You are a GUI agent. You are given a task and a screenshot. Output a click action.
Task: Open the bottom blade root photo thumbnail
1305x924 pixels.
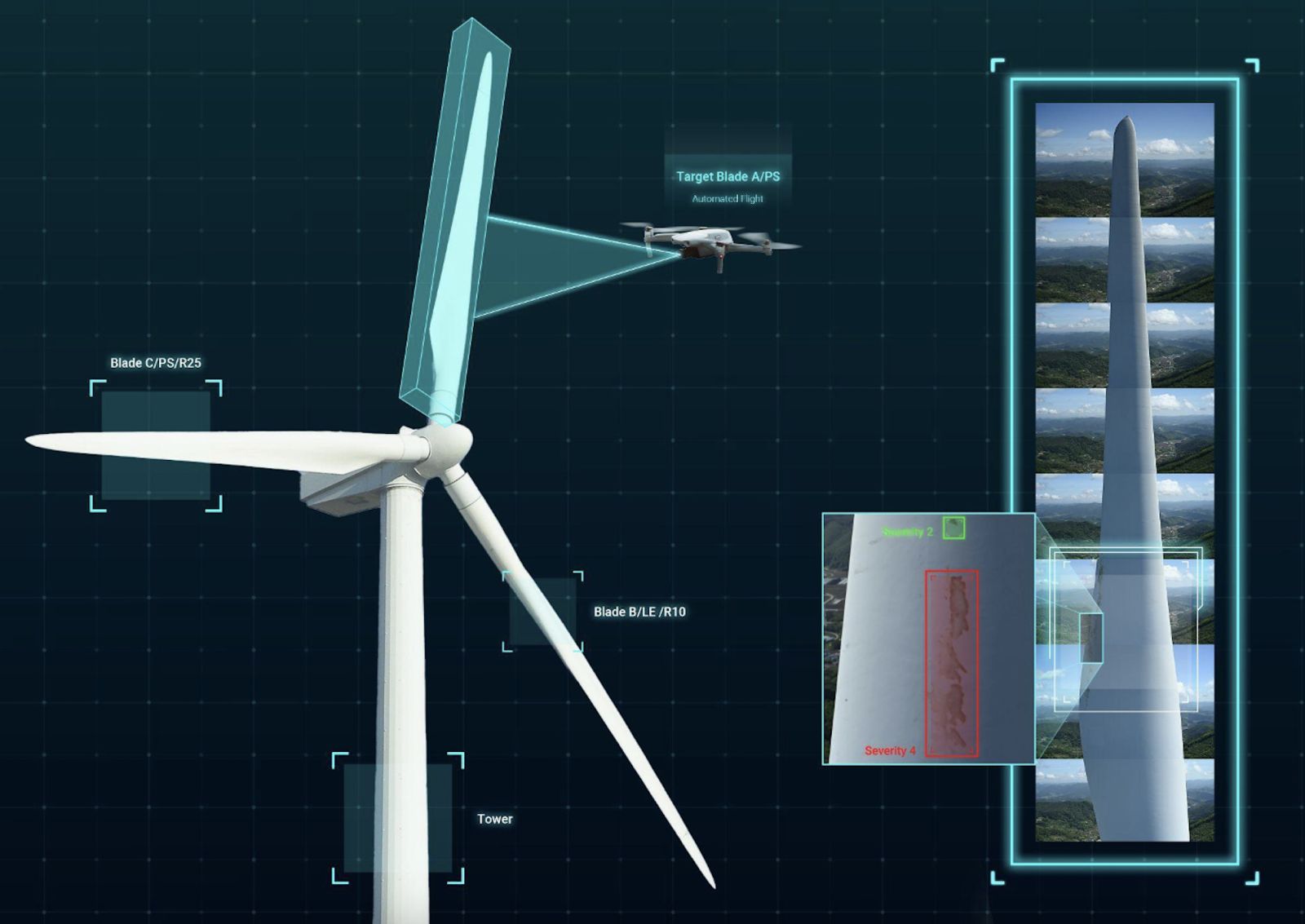1125,800
